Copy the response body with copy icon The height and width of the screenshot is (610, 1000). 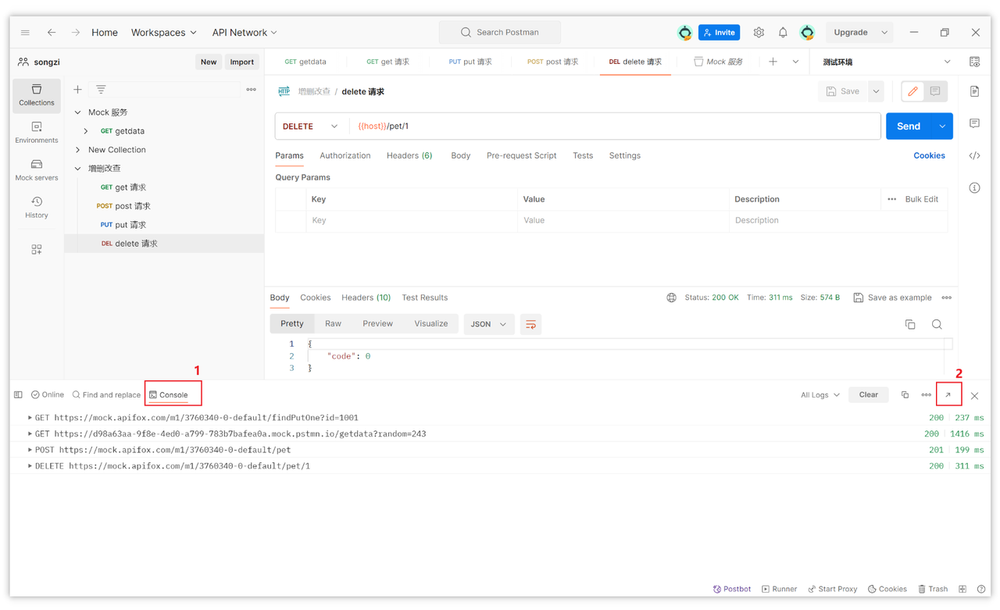(x=910, y=324)
